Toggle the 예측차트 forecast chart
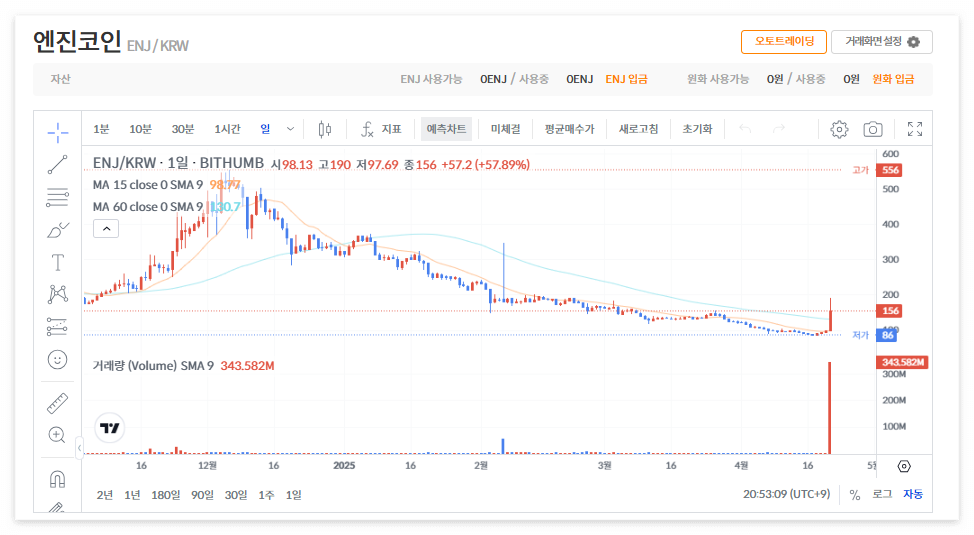This screenshot has height=535, width=974. (446, 129)
